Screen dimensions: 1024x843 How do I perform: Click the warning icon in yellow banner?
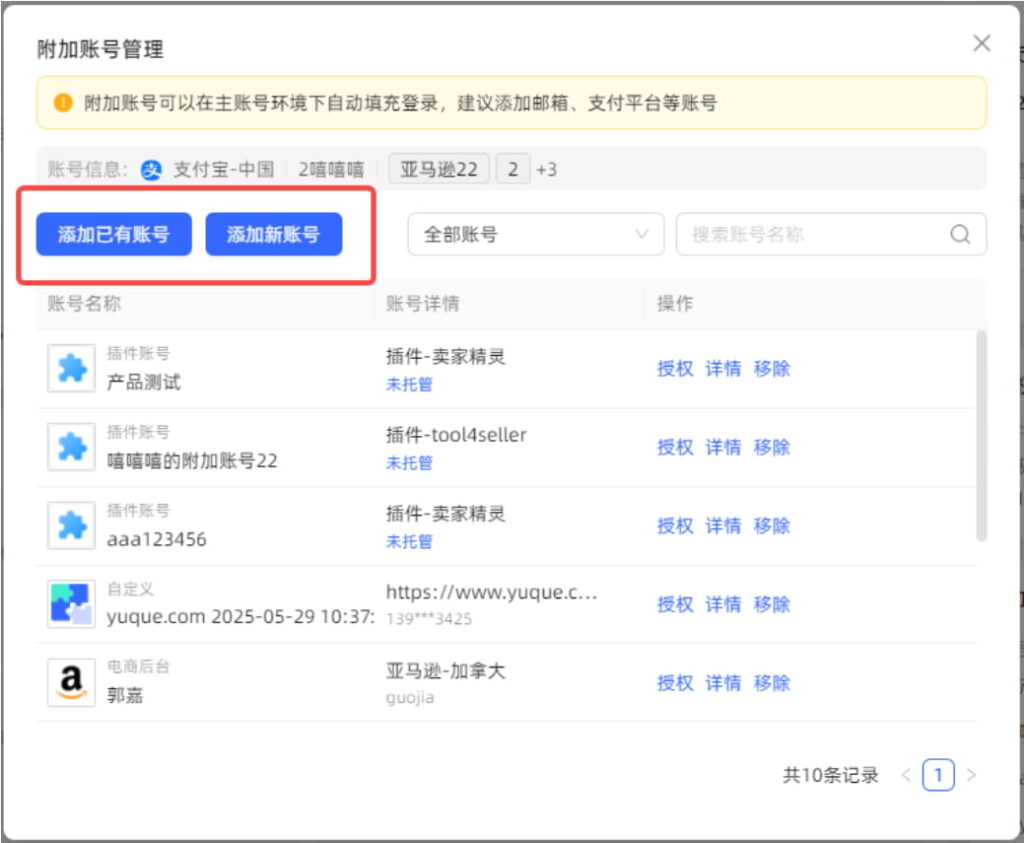[x=64, y=103]
